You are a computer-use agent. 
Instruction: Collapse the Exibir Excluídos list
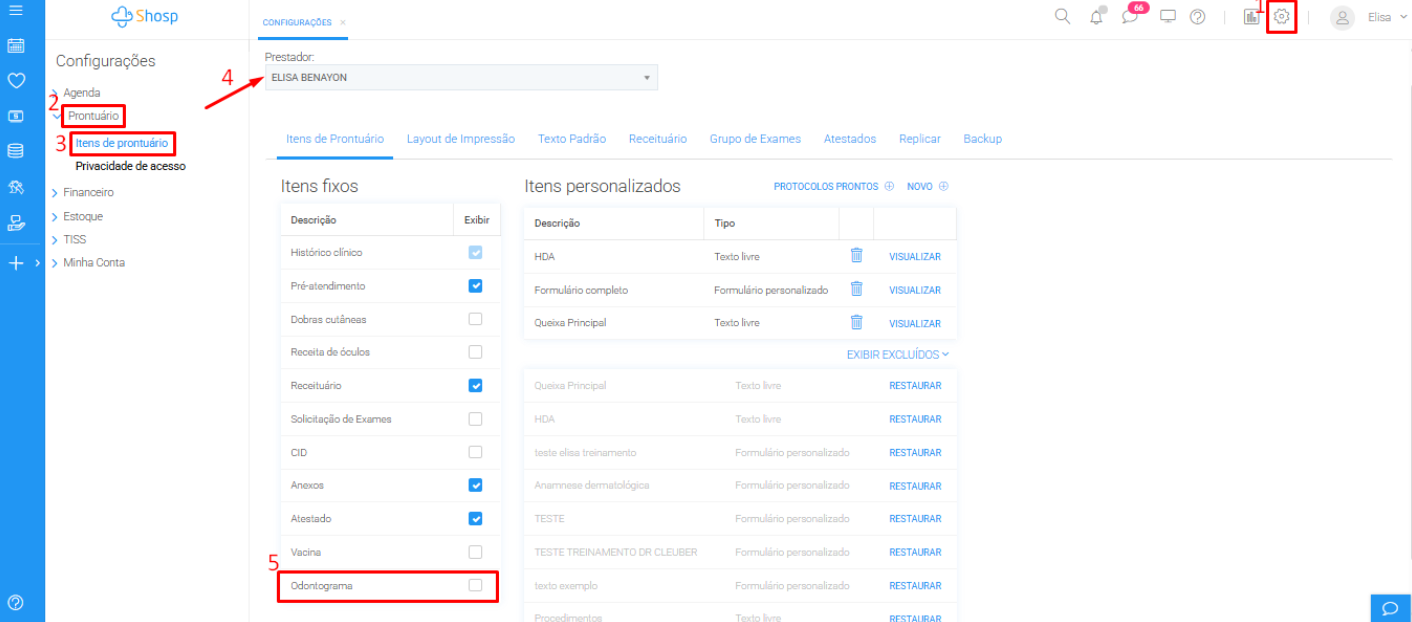pos(897,354)
